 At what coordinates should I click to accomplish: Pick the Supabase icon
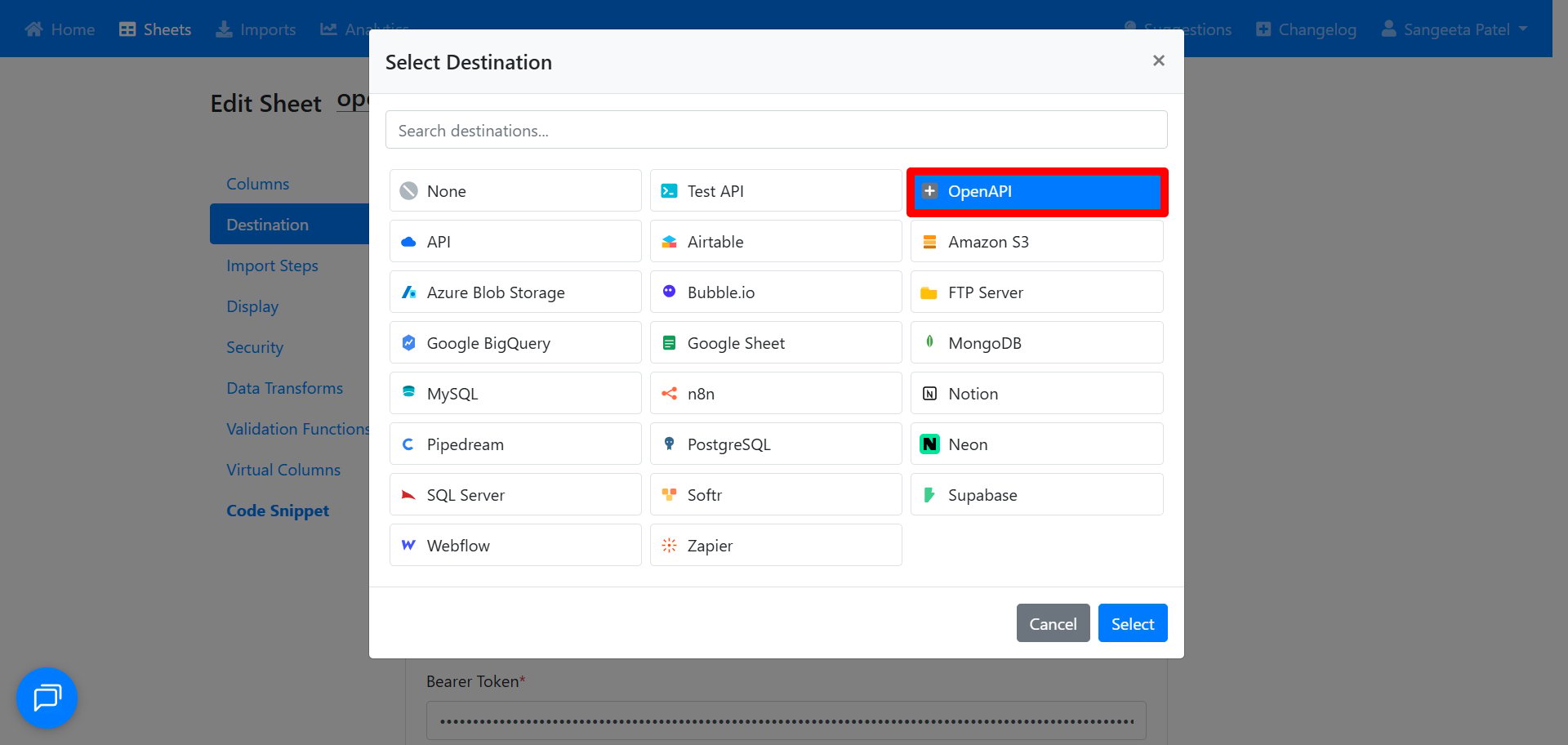pyautogui.click(x=929, y=494)
